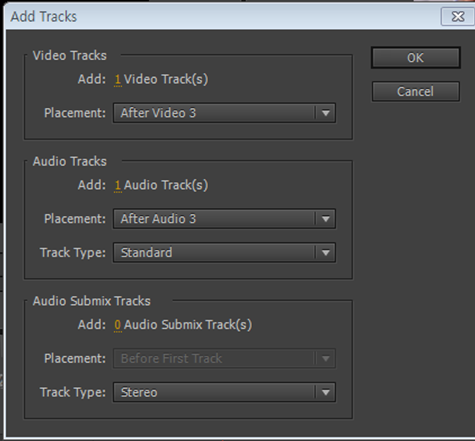Click the arrow beside Stereo track type
The image size is (475, 441).
click(326, 393)
